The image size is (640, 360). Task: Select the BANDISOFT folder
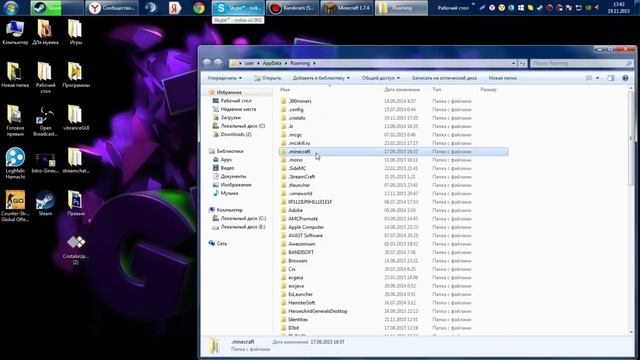click(x=300, y=252)
